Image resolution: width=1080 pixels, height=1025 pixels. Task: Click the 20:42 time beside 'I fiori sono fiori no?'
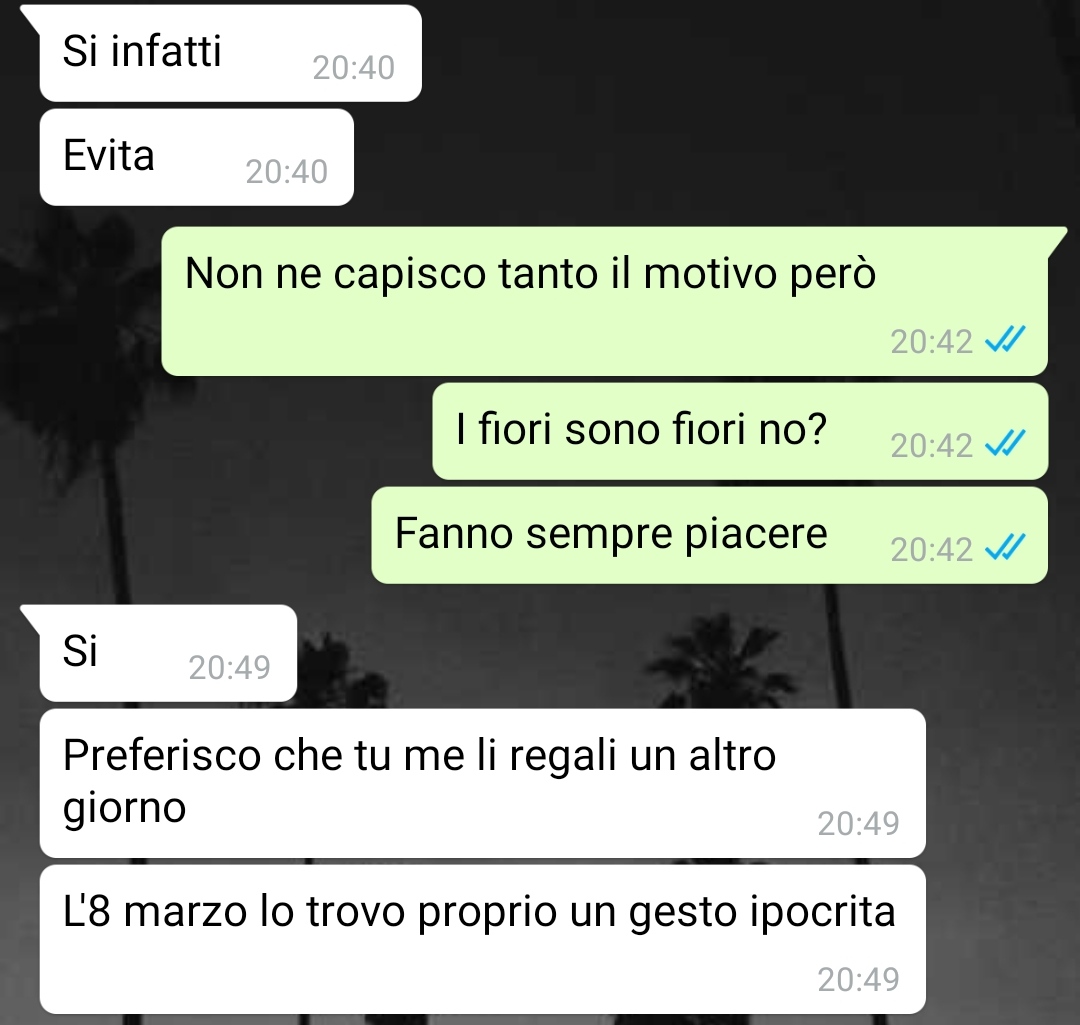tap(931, 446)
